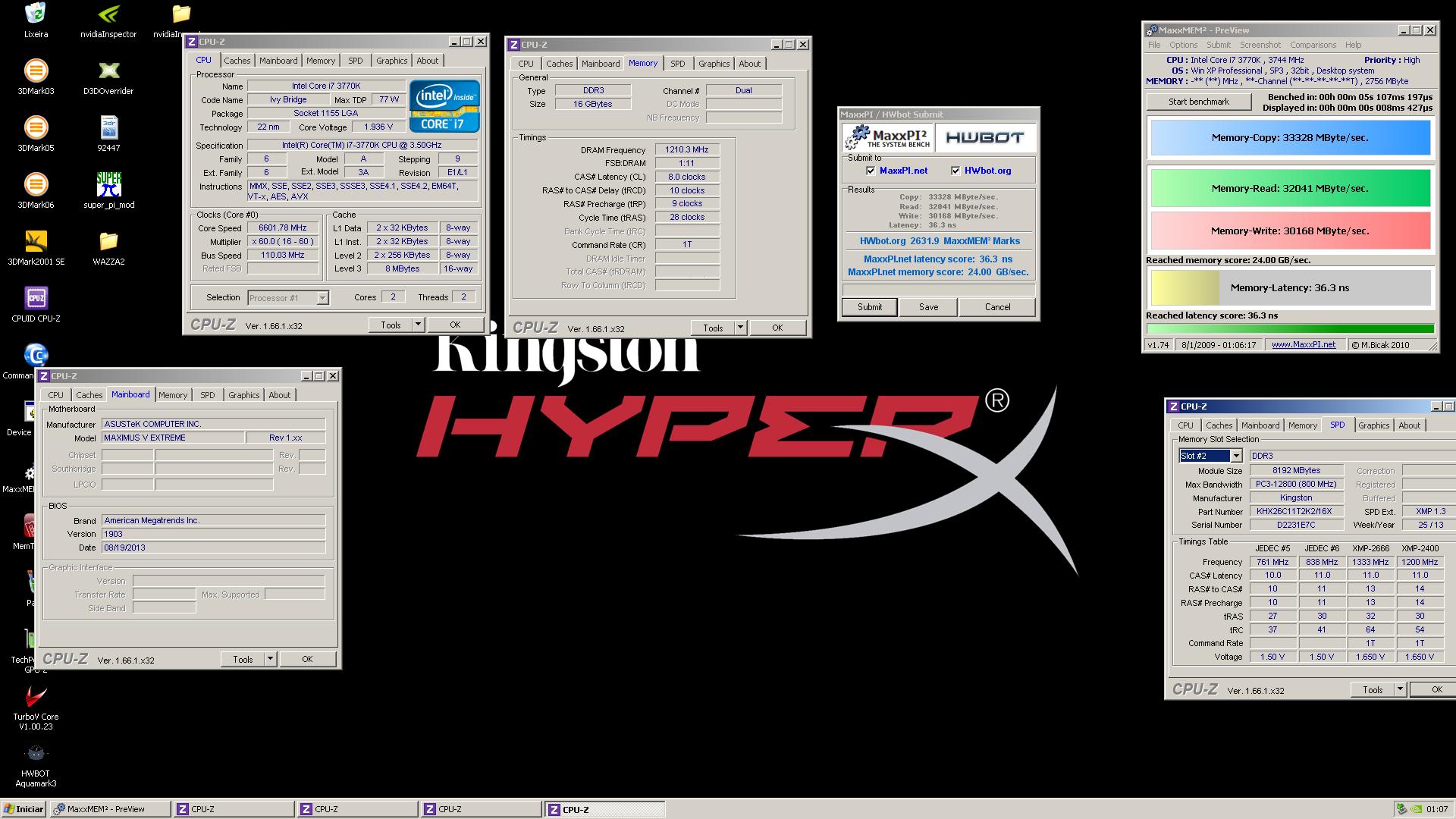The height and width of the screenshot is (819, 1456).
Task: Click Cancel in the HWbot Submit dialog
Action: (x=997, y=307)
